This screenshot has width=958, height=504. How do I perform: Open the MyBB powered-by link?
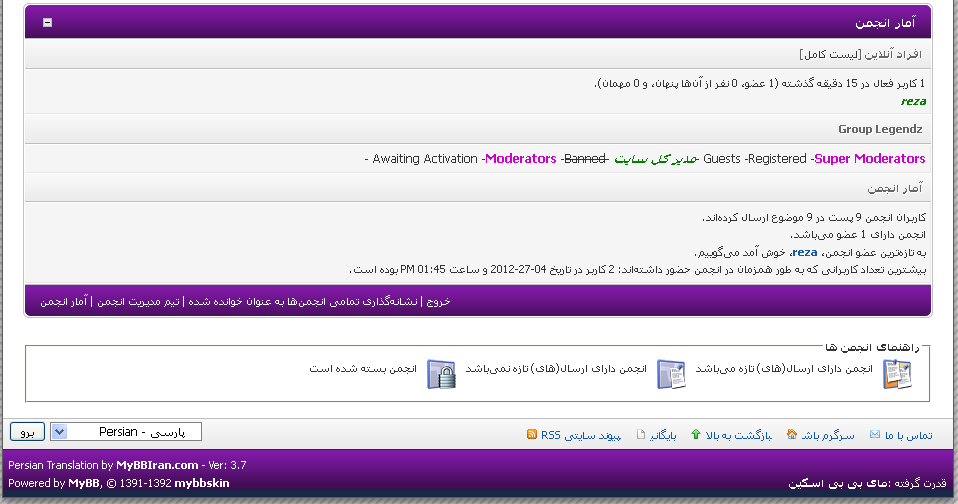(x=84, y=483)
